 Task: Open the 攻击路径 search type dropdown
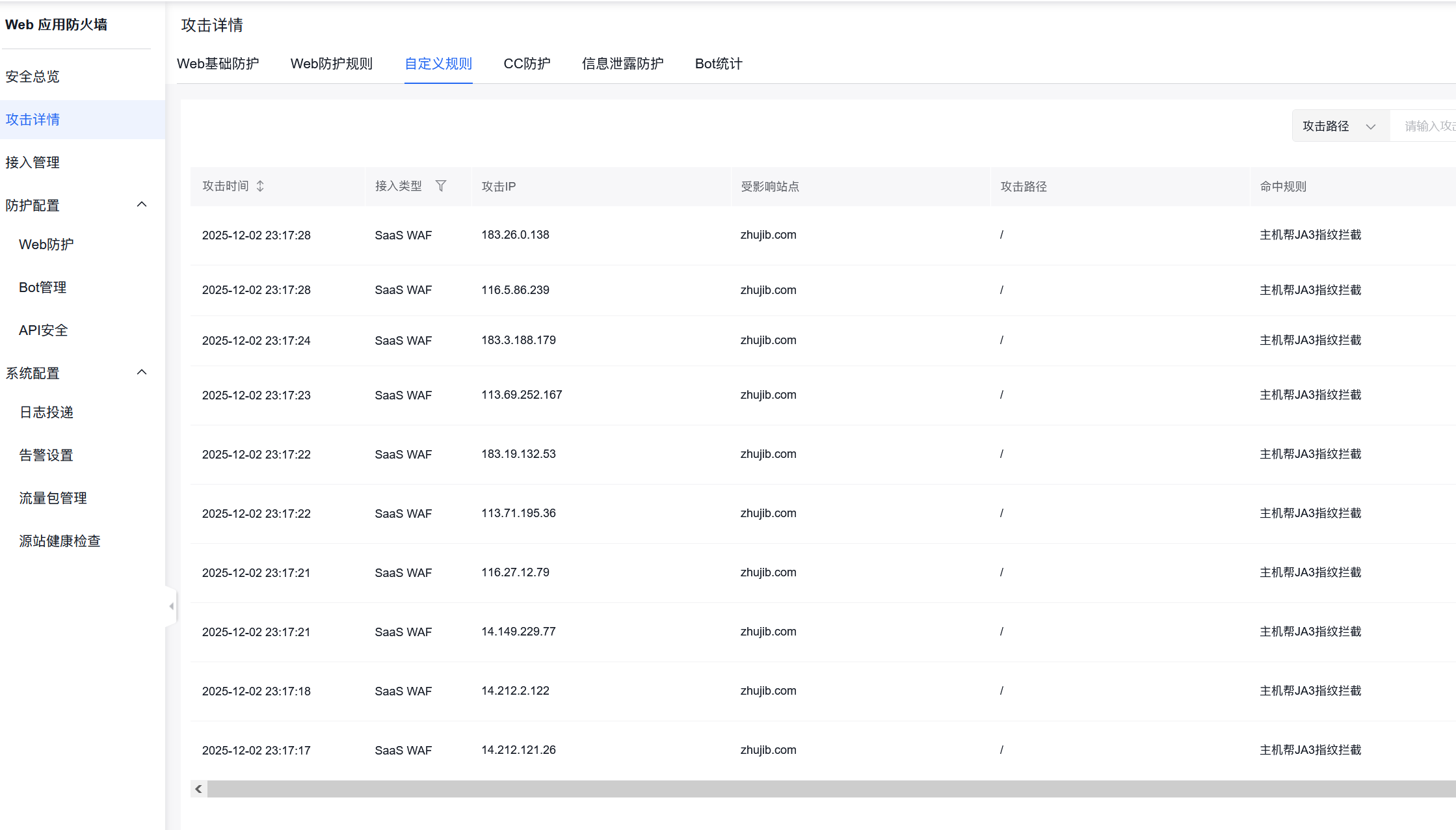pos(1340,126)
